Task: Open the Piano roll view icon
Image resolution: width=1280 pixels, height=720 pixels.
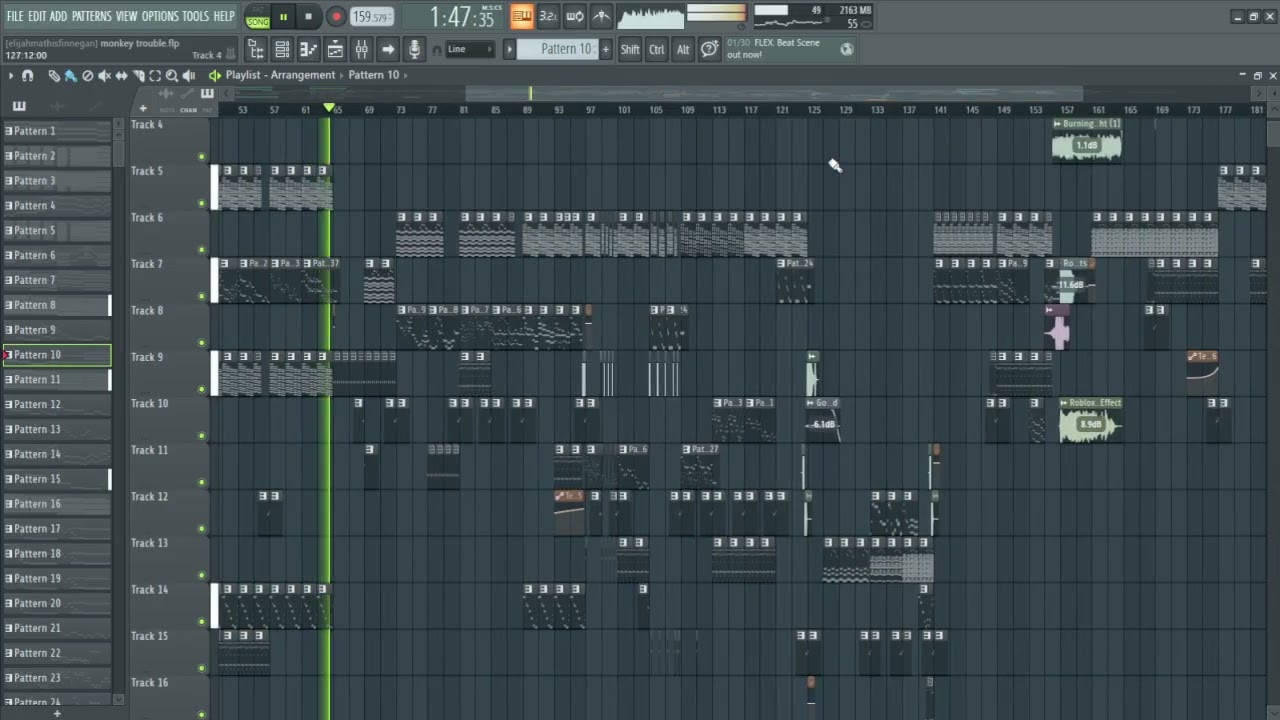Action: point(309,49)
